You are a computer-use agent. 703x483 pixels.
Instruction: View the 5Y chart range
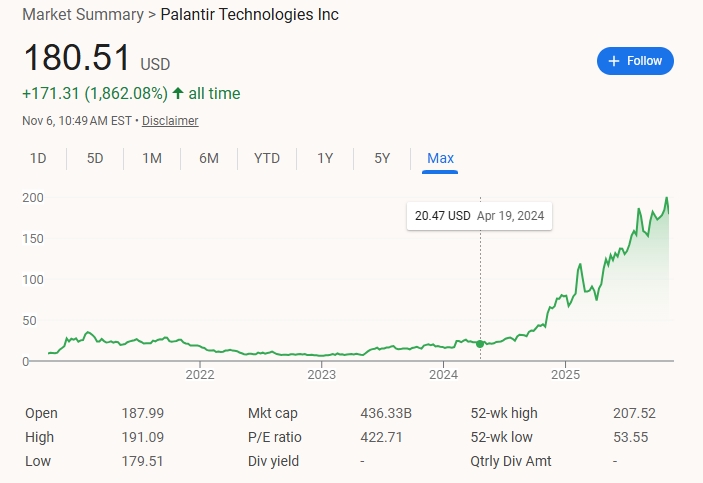point(382,158)
